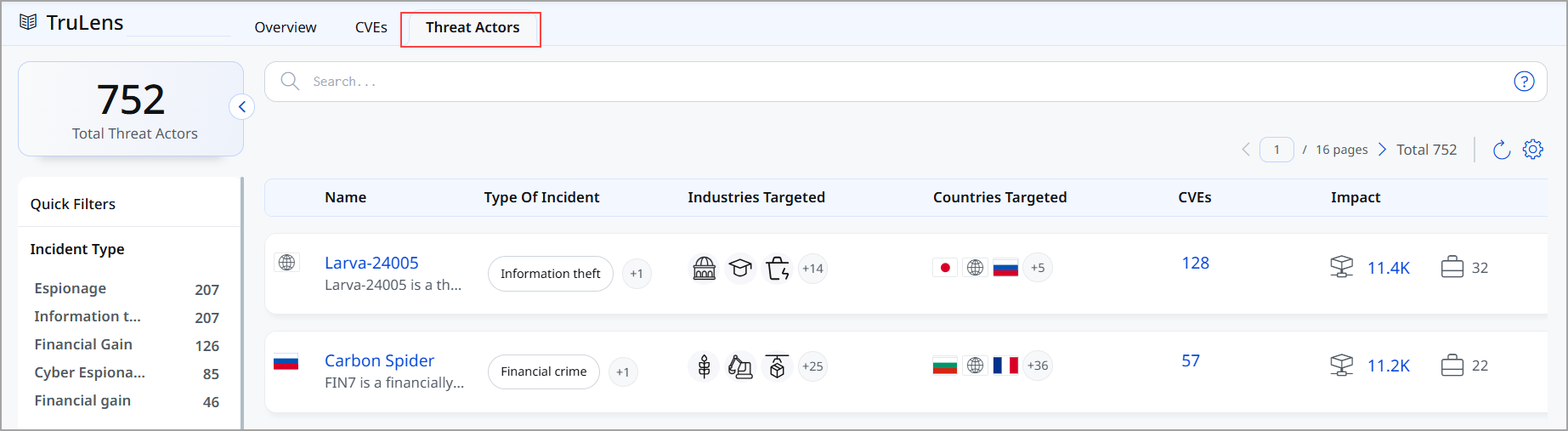Click the Quick Filters sidebar scrollbar
The image size is (1568, 431).
[x=242, y=303]
